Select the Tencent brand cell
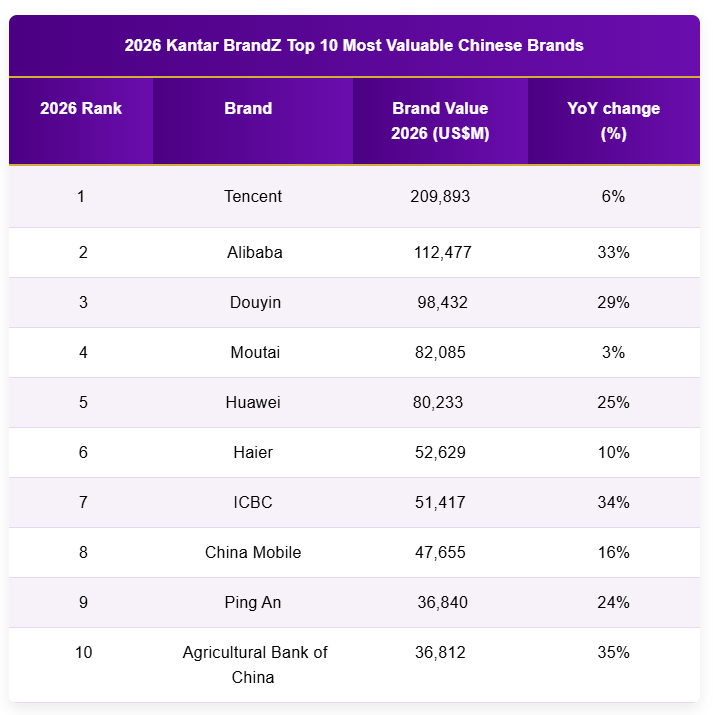 [253, 197]
